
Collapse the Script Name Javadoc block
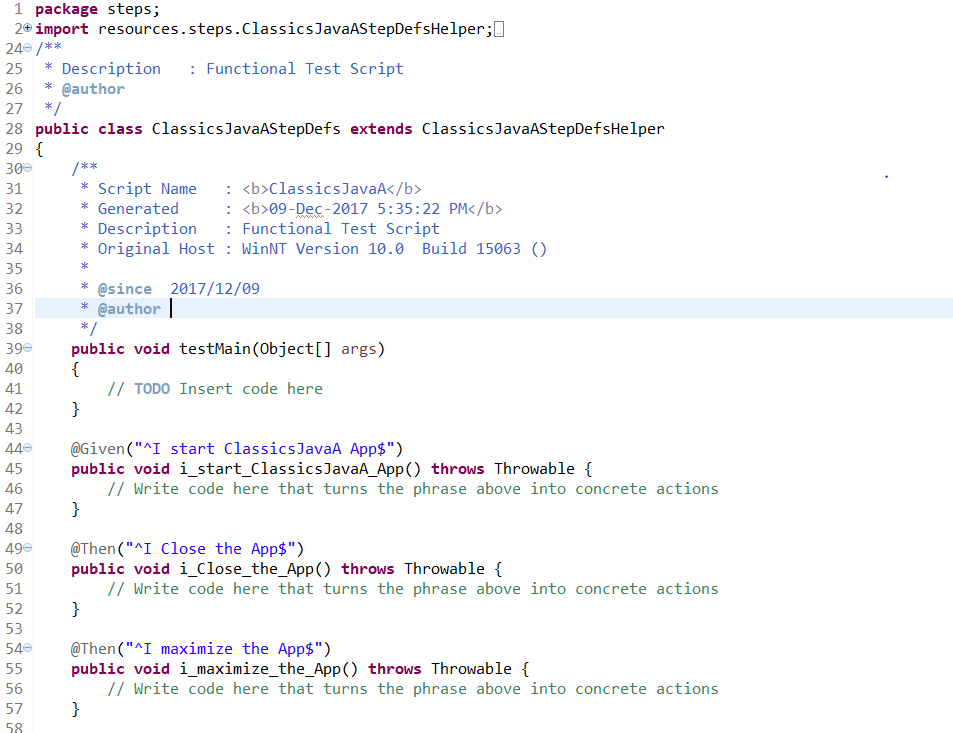pyautogui.click(x=25, y=168)
